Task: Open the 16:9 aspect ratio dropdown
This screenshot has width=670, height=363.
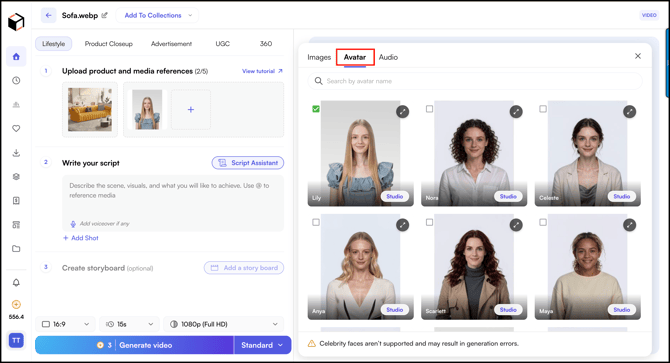Action: (66, 324)
